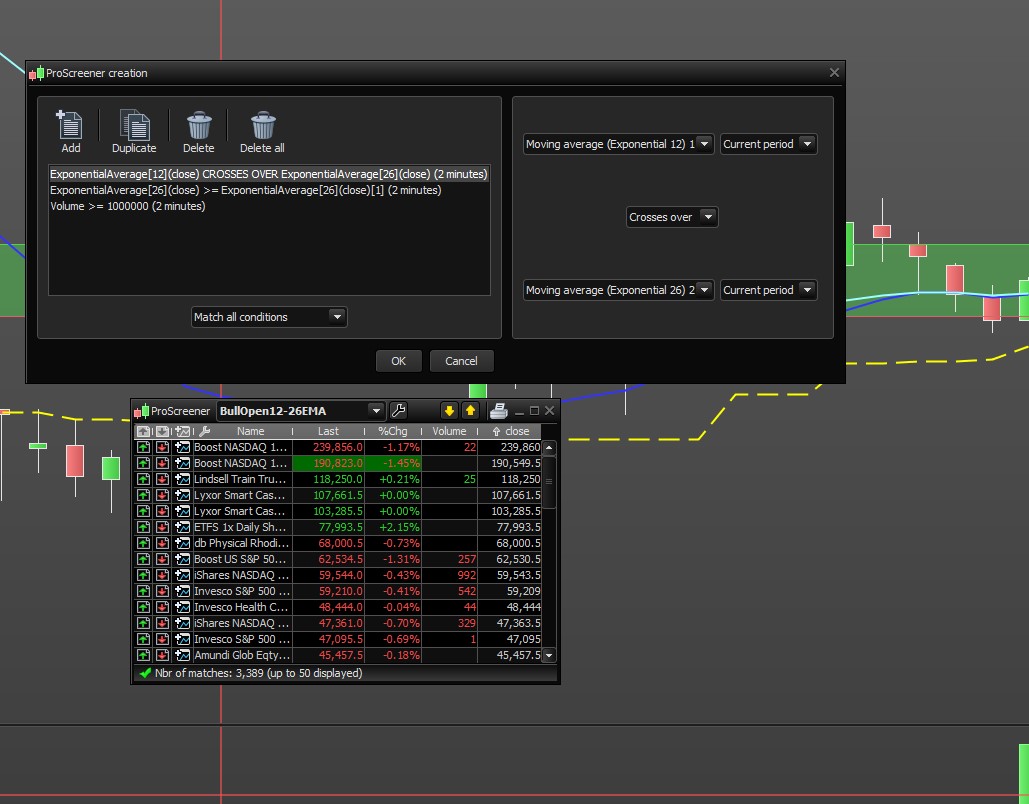Image resolution: width=1029 pixels, height=804 pixels.
Task: Open Moving average (Exponential 12) dropdown
Action: coord(618,144)
